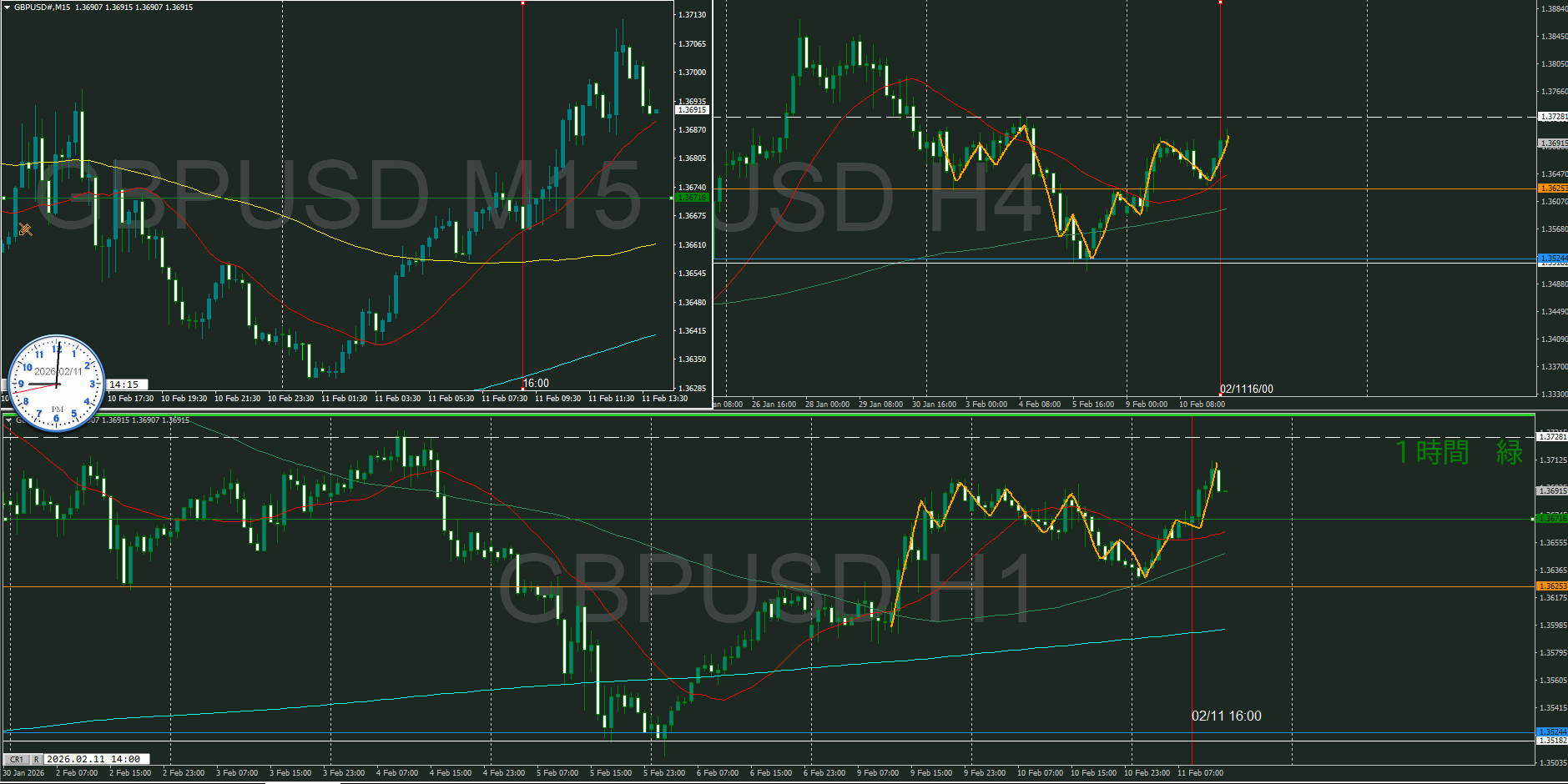Select the orange 1.36253 price tag on H4 chart
This screenshot has height=784, width=1568.
coord(1552,188)
